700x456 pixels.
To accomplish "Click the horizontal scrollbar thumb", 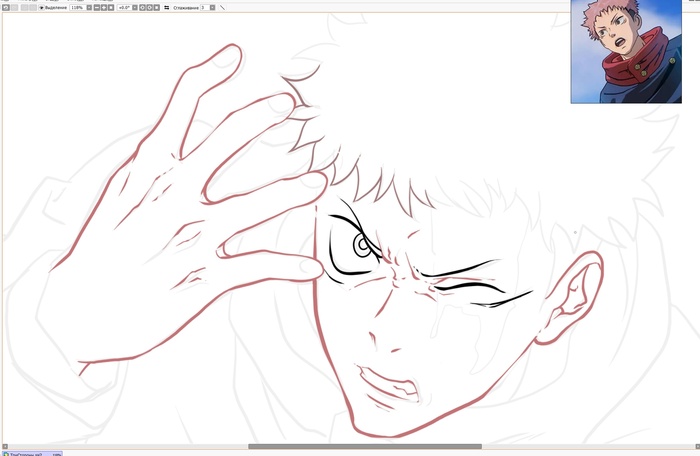I will coord(364,446).
